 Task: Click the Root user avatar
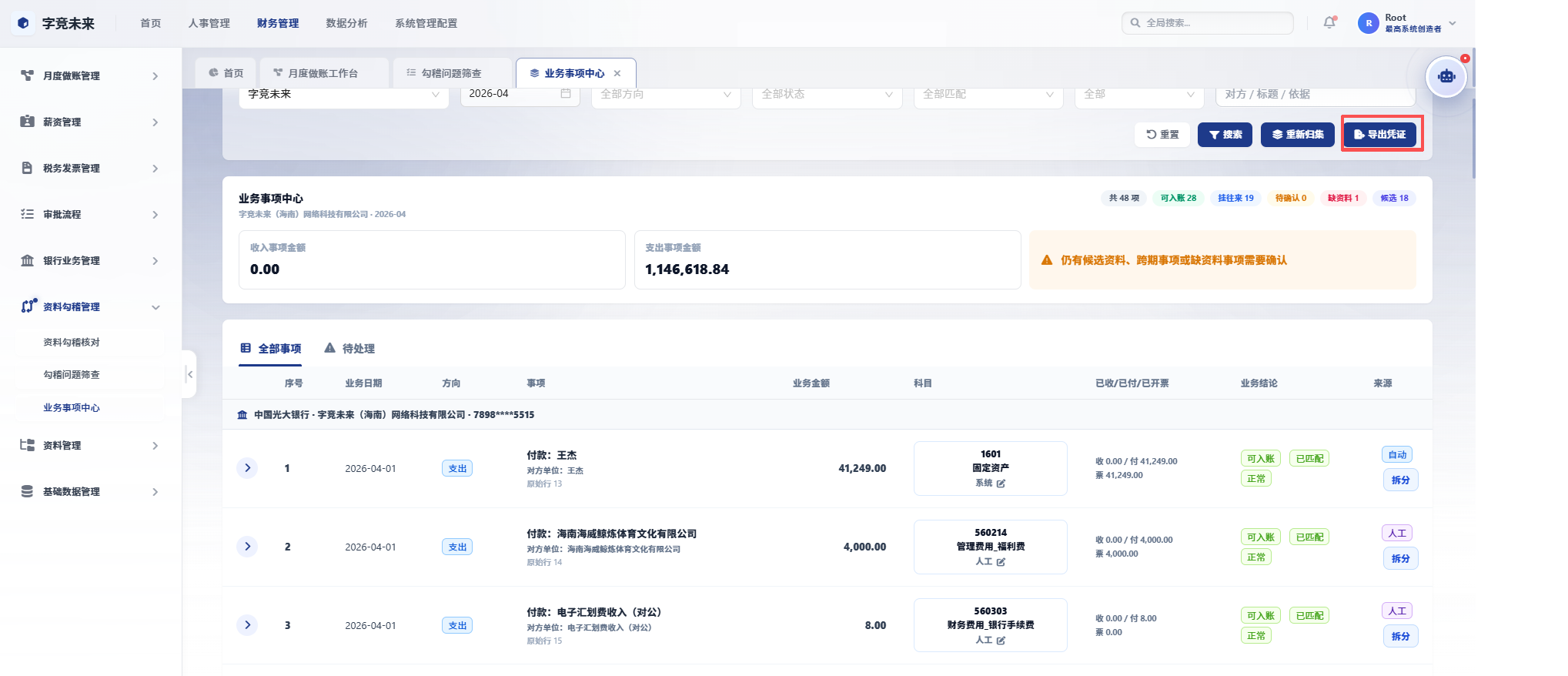click(1368, 23)
